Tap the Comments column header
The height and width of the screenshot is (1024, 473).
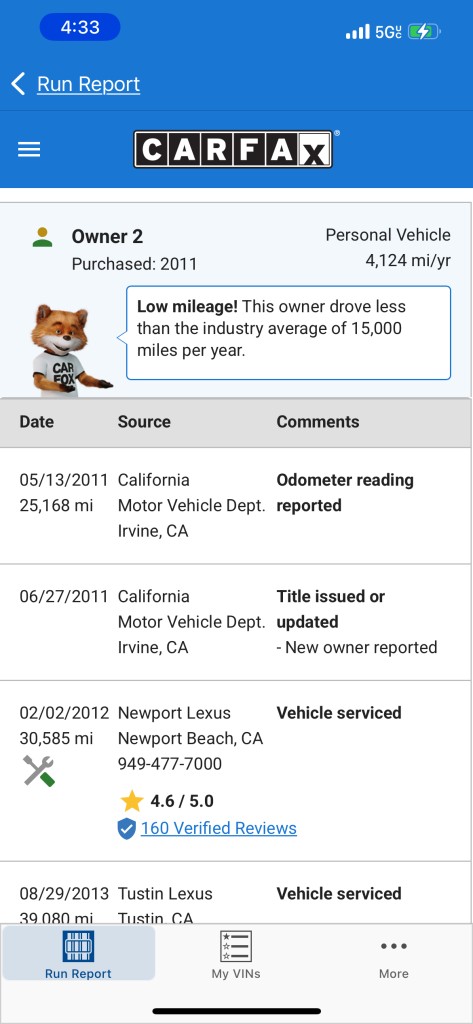pos(318,422)
